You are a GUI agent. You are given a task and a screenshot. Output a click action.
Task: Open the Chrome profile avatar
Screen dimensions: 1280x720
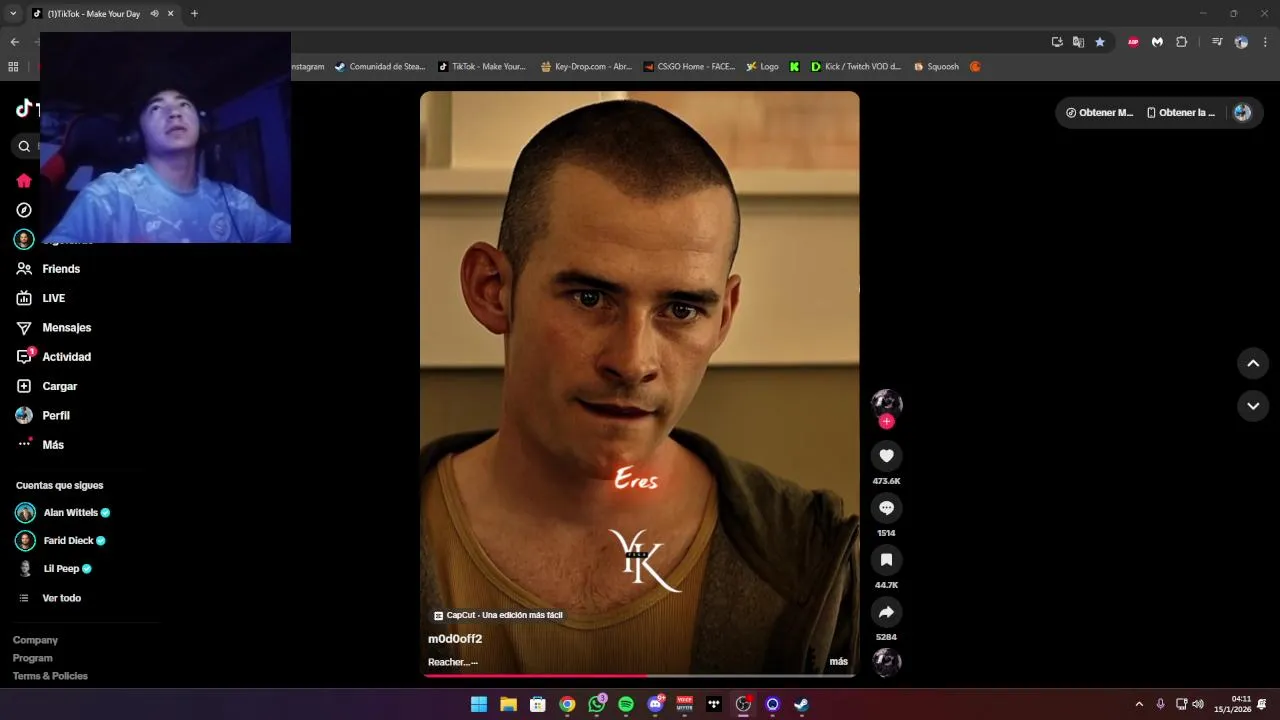click(1241, 42)
